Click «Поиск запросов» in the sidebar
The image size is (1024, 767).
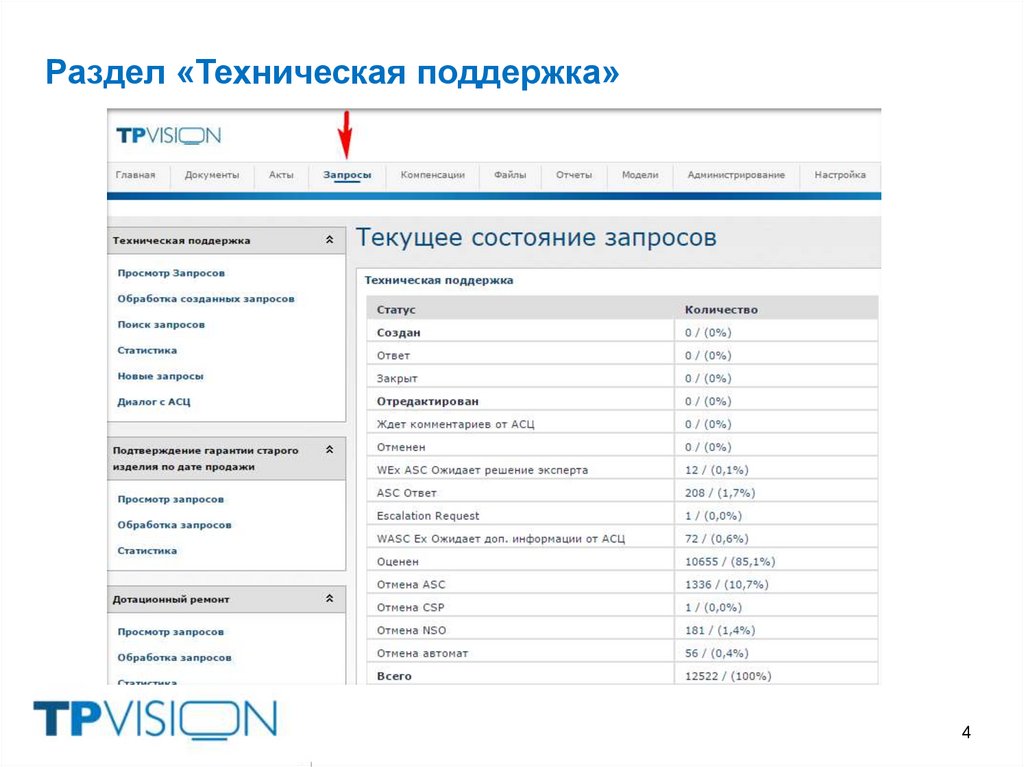(x=162, y=324)
